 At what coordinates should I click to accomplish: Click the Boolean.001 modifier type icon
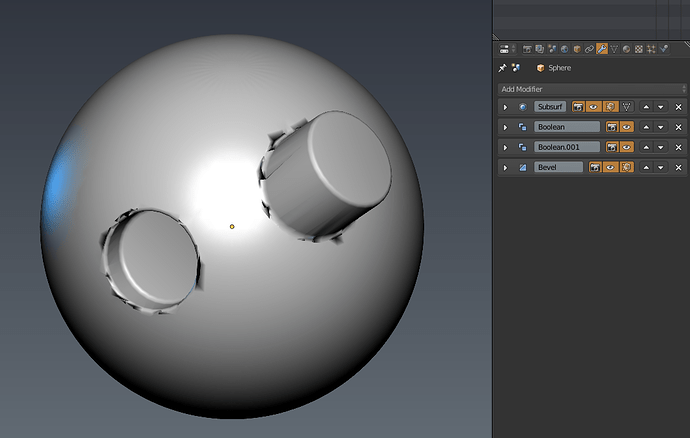(523, 147)
